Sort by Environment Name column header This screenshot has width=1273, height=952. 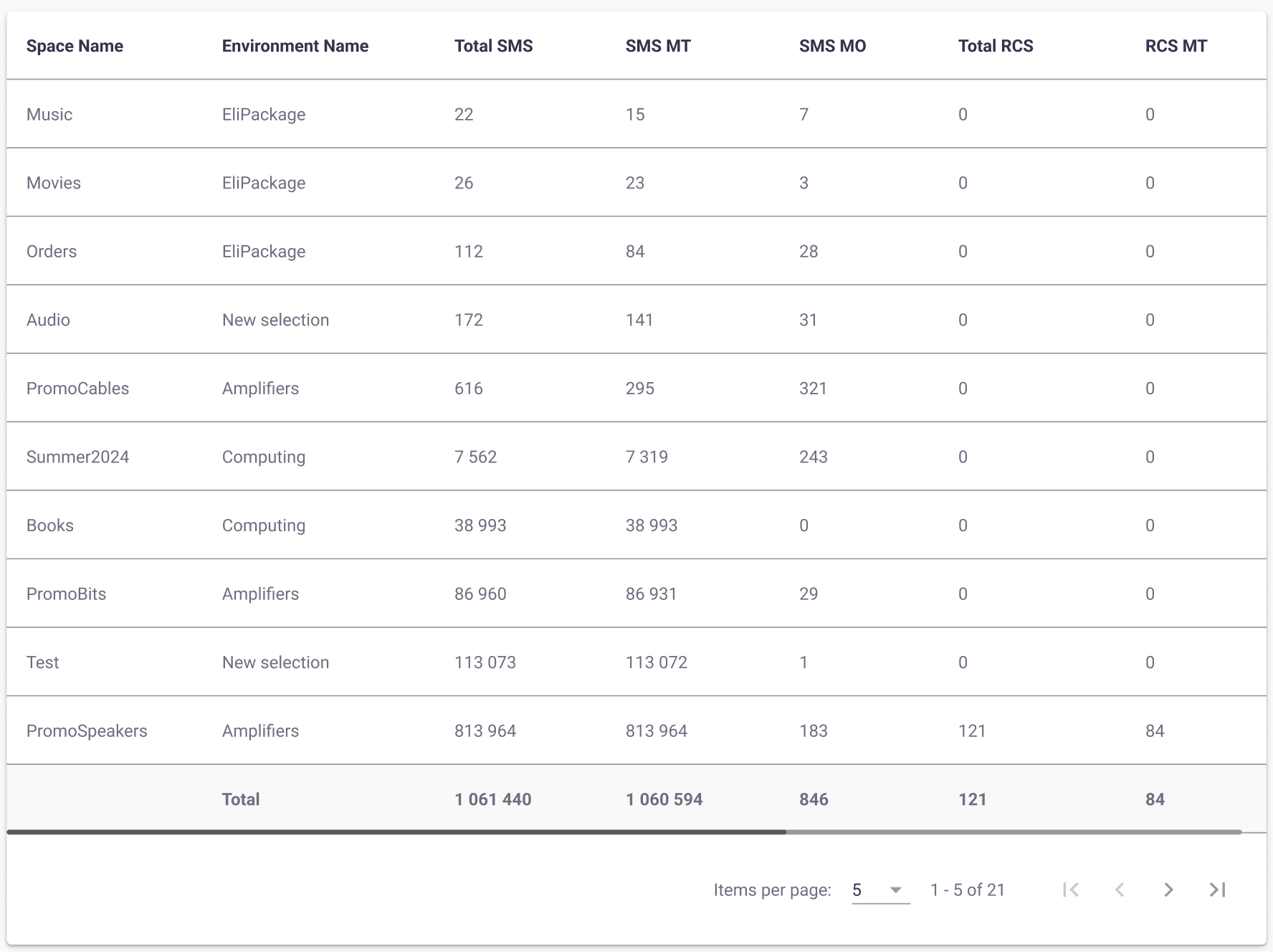[295, 46]
